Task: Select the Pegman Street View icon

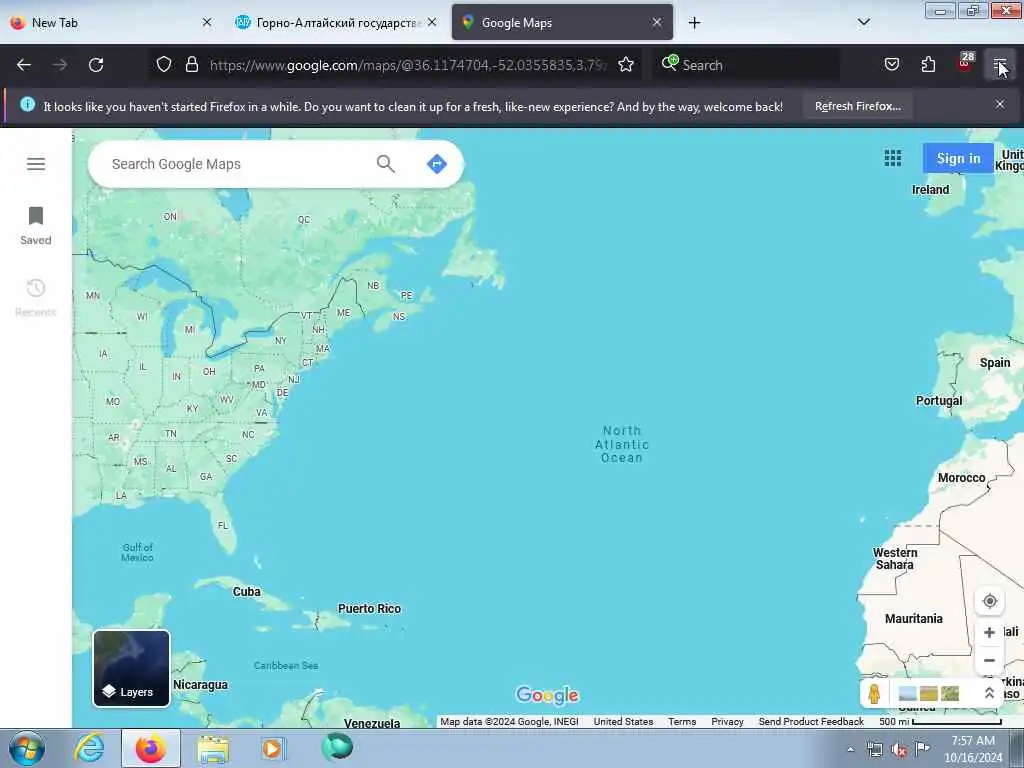Action: click(x=874, y=694)
